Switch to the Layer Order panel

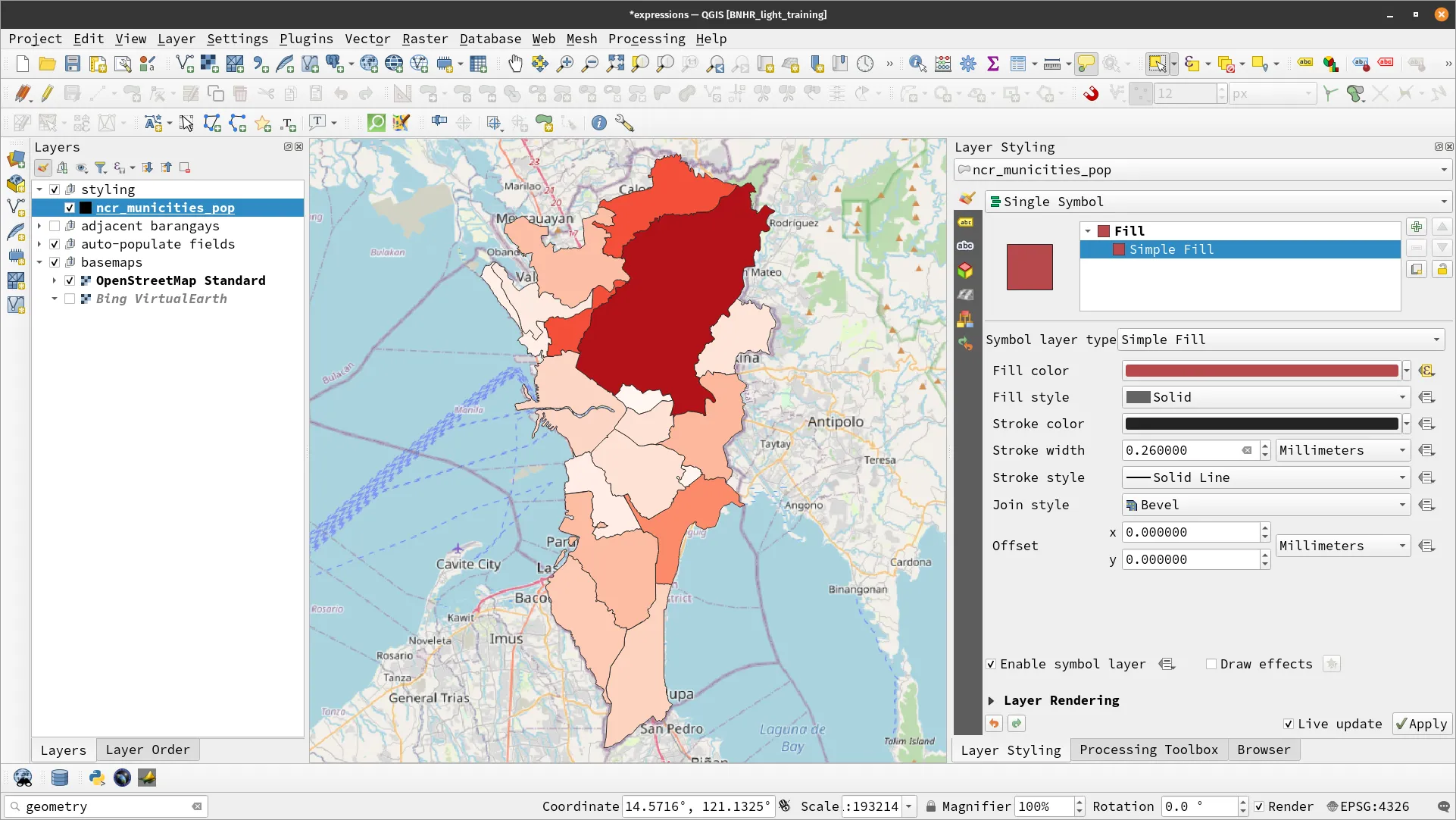pyautogui.click(x=148, y=750)
